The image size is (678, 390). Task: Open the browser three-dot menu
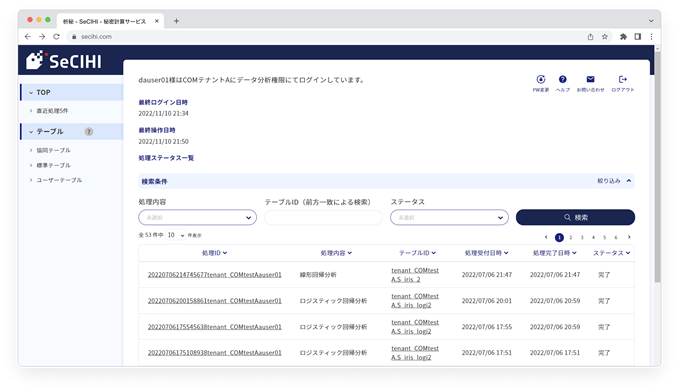coord(651,37)
